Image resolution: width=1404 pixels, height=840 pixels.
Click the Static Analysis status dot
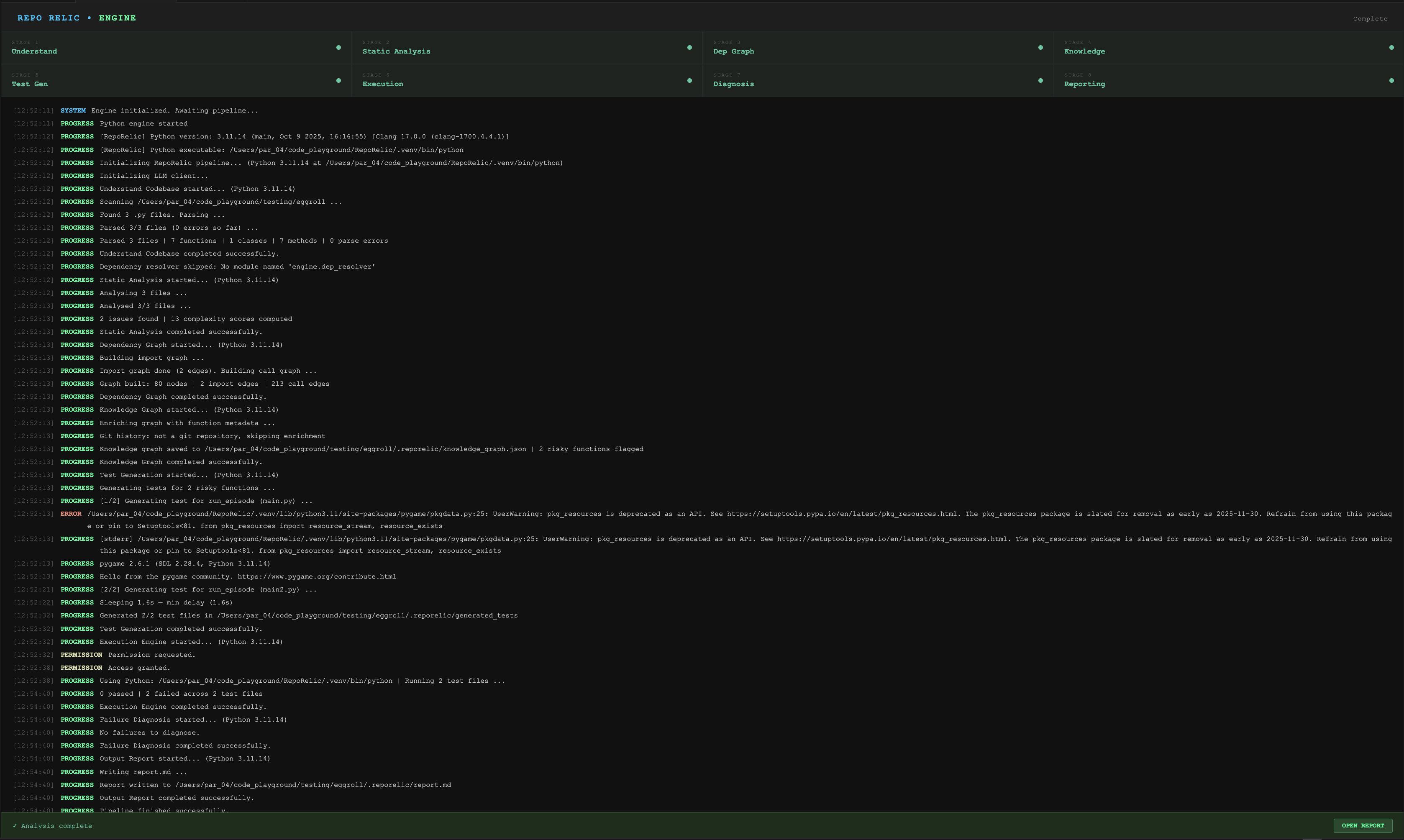click(x=689, y=48)
